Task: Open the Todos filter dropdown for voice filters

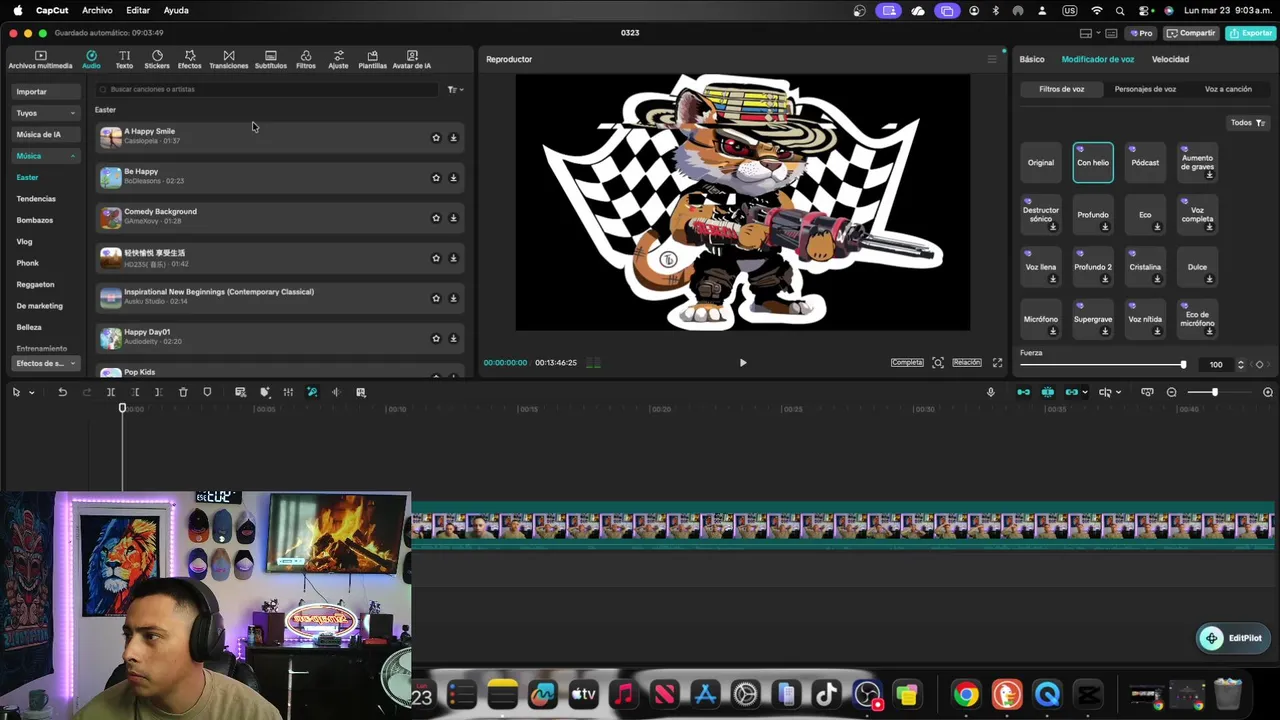Action: click(x=1248, y=123)
